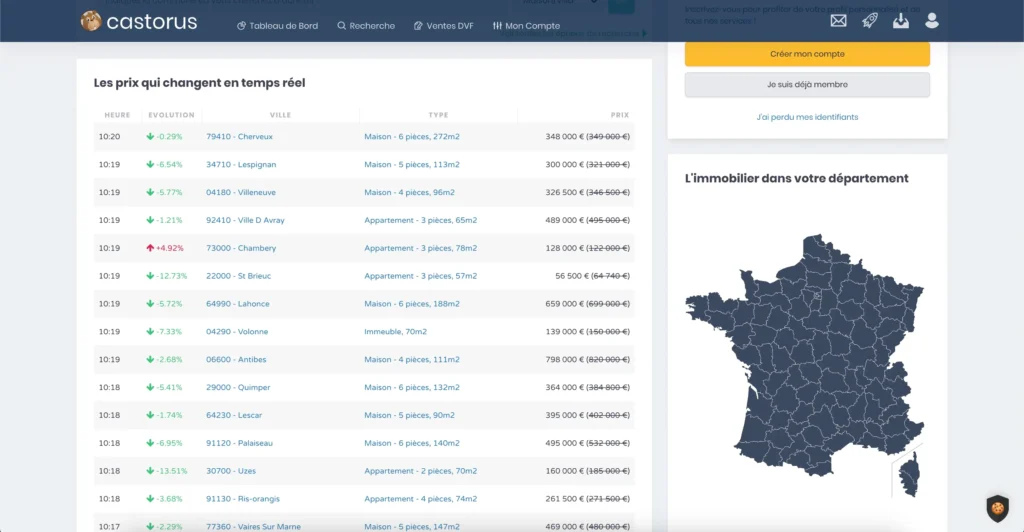Expand the Mon Compte menu
Viewport: 1024px width, 532px height.
click(526, 26)
